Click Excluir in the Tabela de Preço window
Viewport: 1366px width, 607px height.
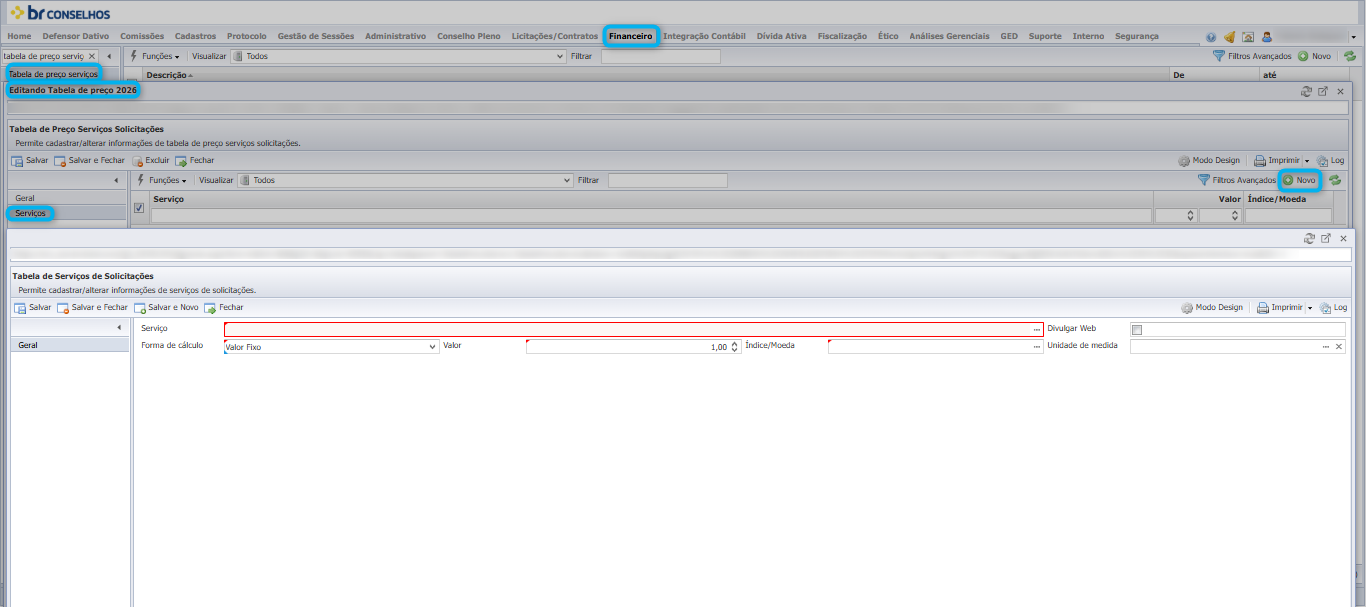click(150, 160)
